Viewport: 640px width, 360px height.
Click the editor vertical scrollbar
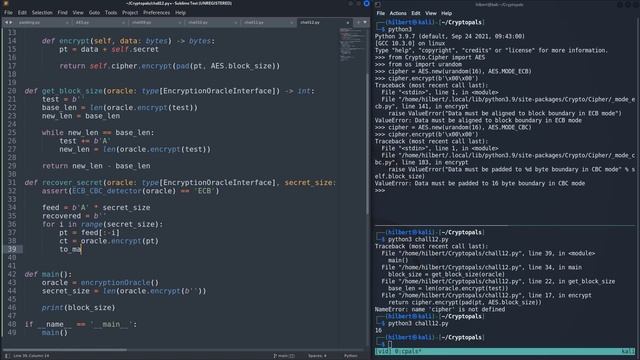click(367, 143)
